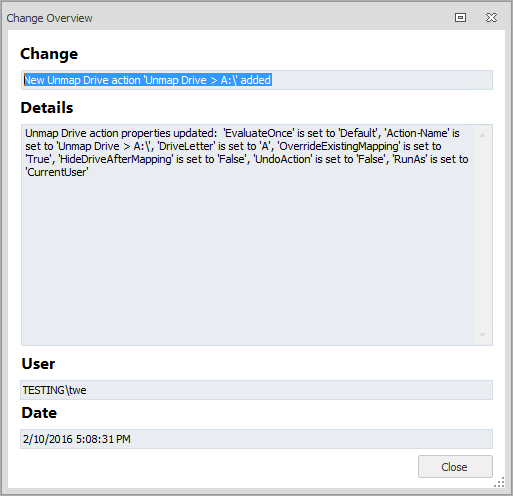Click the Details vertical scrollbar track
Image resolution: width=513 pixels, height=496 pixels.
pyautogui.click(x=482, y=235)
